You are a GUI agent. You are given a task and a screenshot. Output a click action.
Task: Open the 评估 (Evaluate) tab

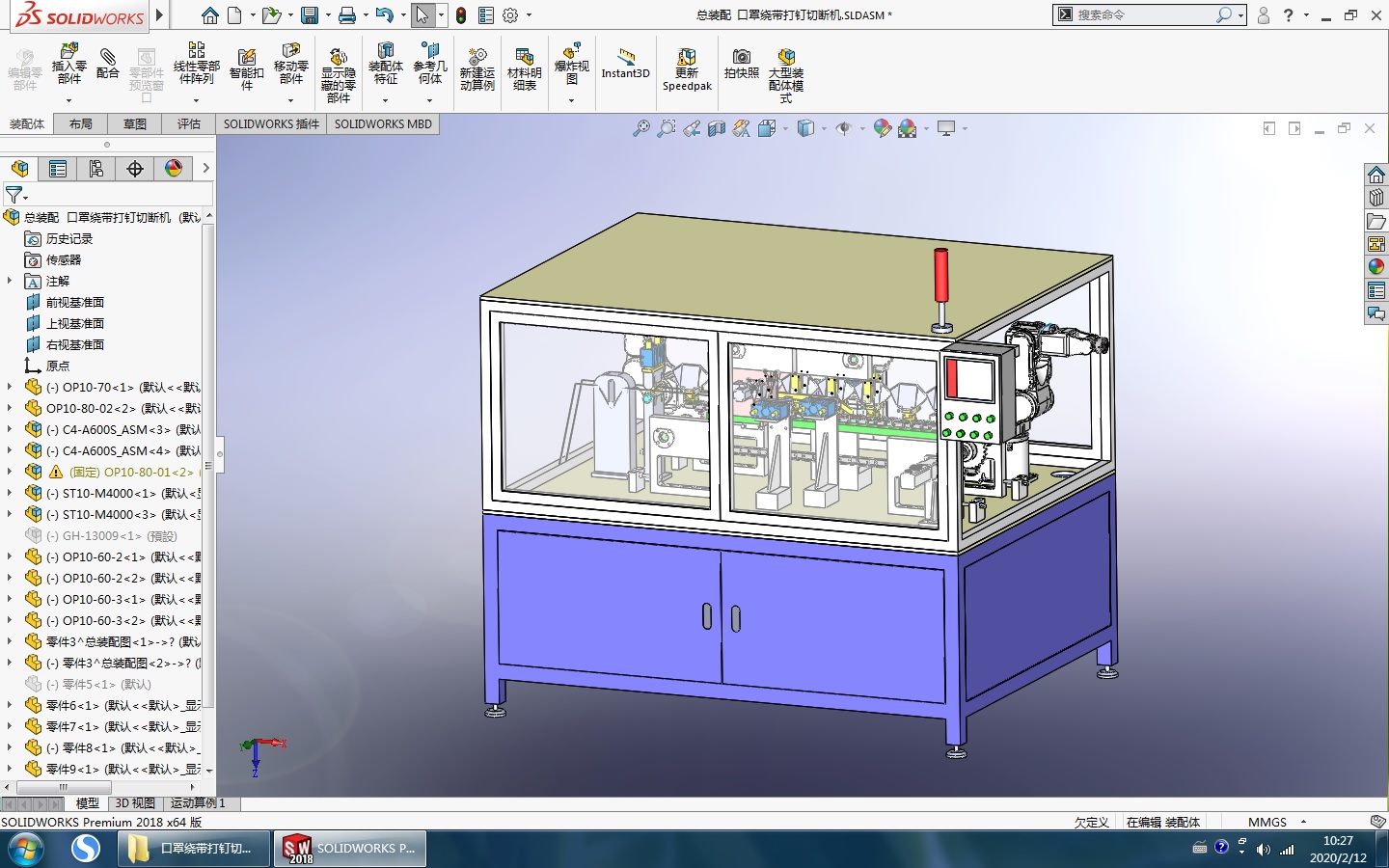(x=189, y=124)
